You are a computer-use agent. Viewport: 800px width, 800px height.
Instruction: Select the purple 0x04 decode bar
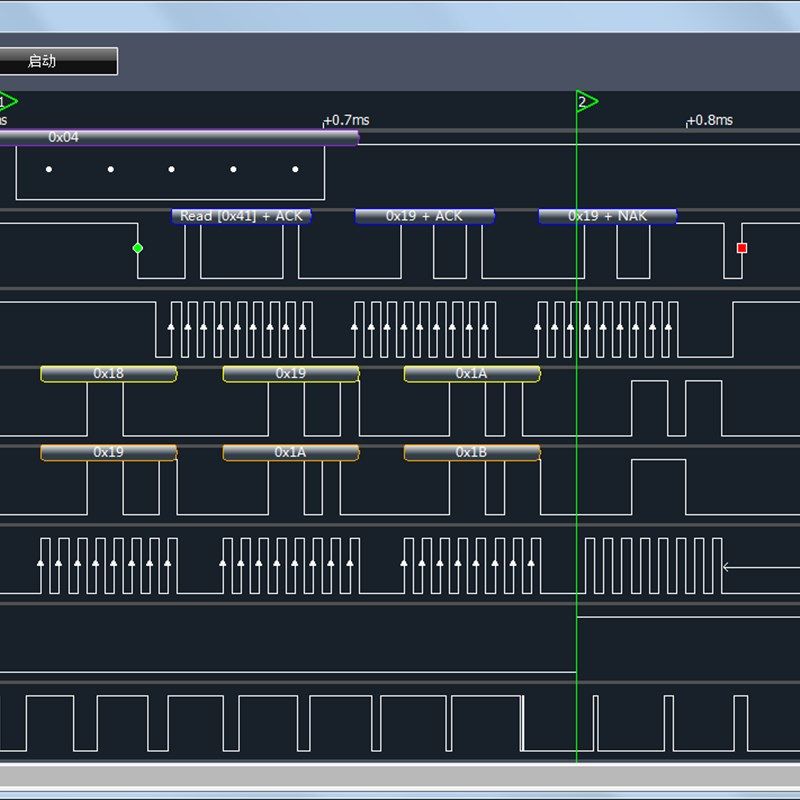coord(179,137)
